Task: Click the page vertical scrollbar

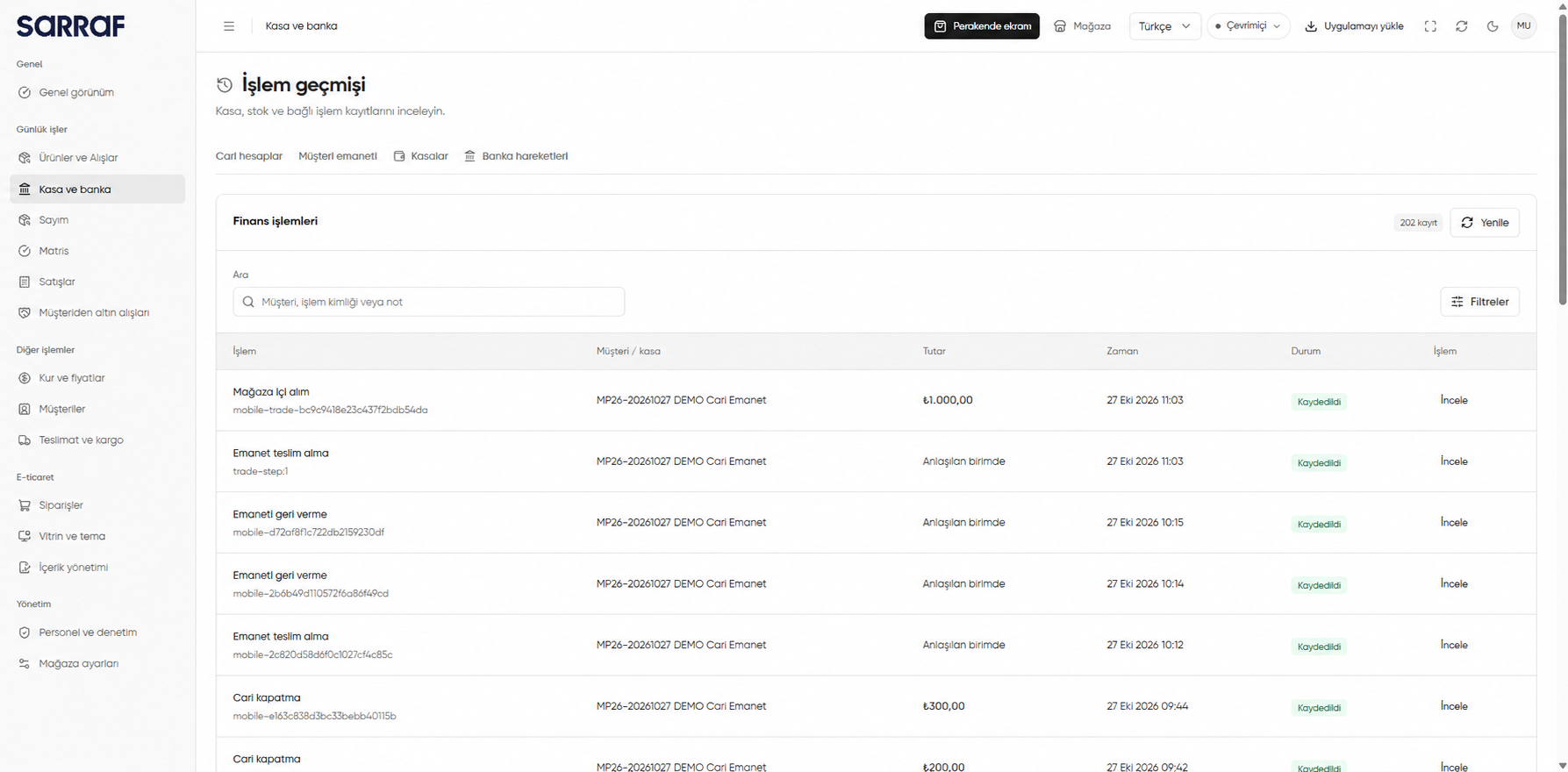Action: coord(1562,158)
